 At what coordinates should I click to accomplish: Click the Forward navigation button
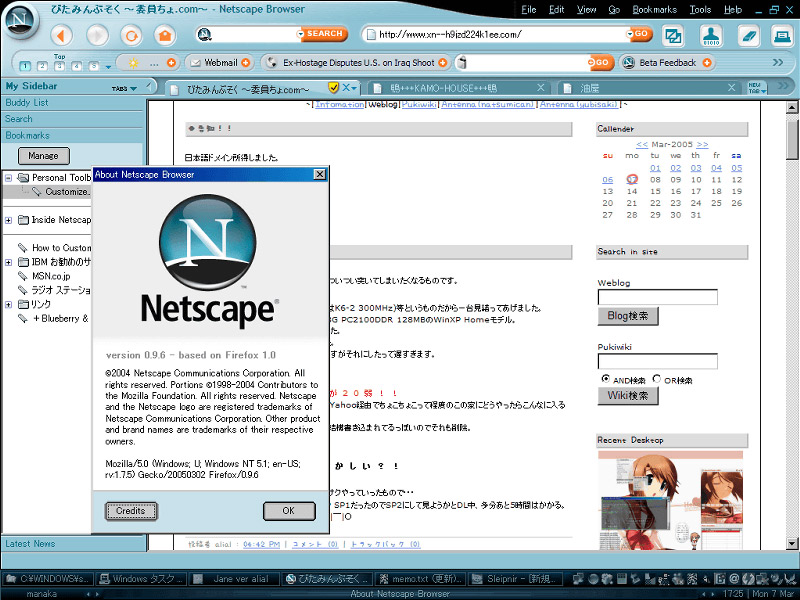(97, 35)
